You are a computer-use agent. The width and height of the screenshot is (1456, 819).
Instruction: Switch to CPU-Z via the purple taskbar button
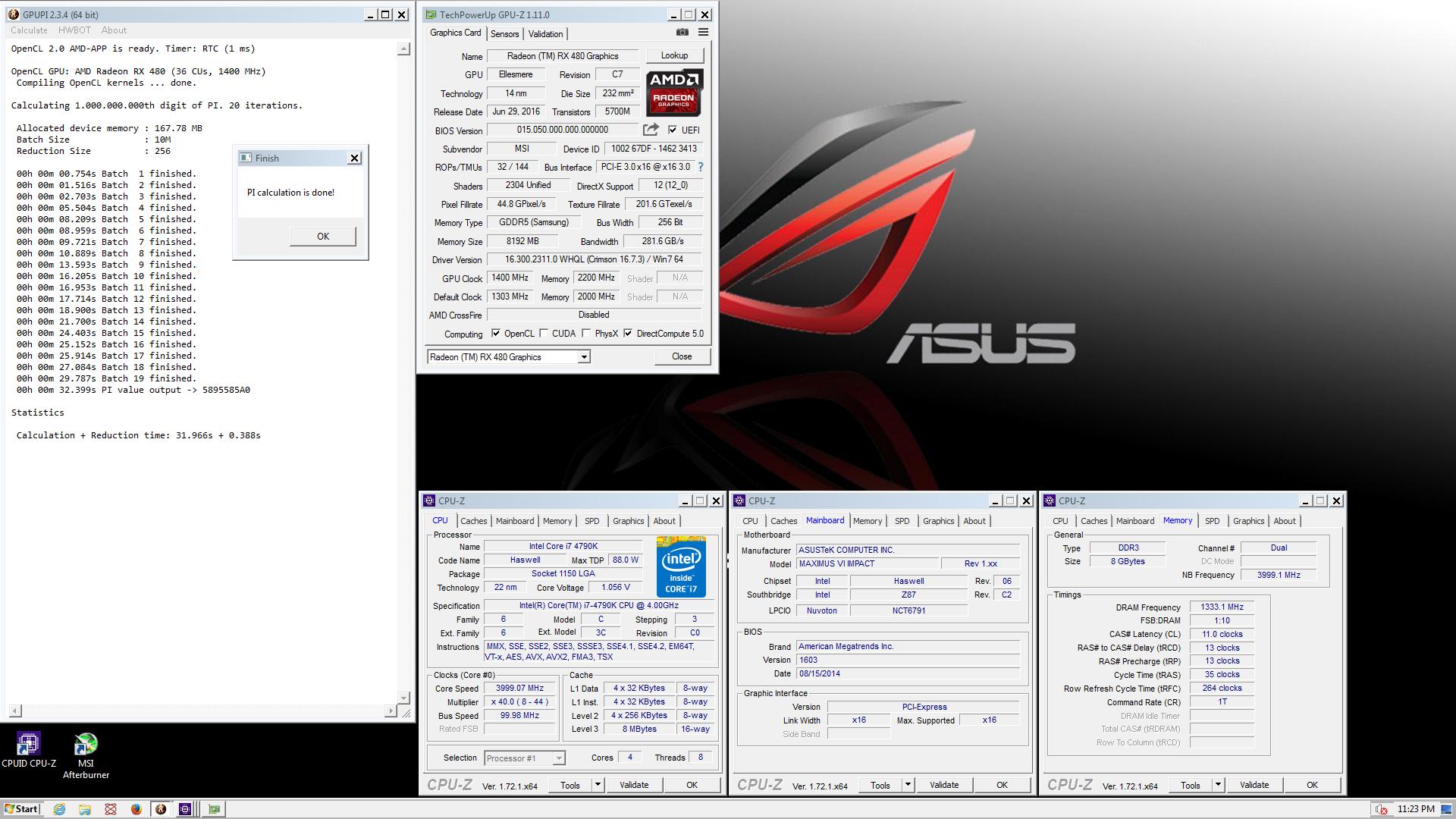(x=186, y=809)
